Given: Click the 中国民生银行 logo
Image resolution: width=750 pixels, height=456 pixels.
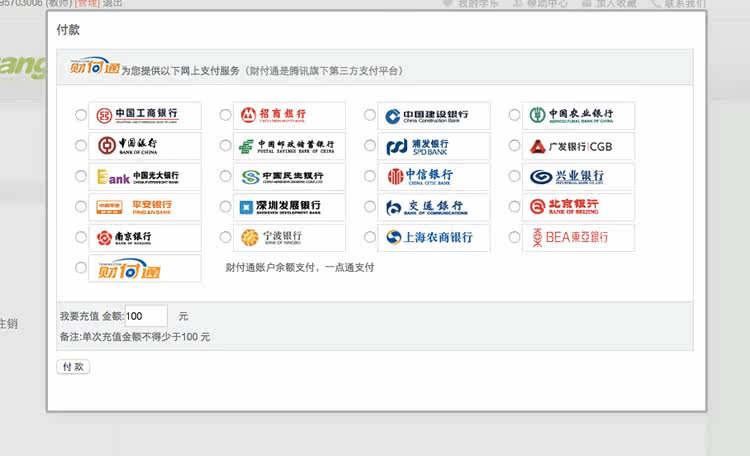Looking at the screenshot, I should [x=289, y=177].
